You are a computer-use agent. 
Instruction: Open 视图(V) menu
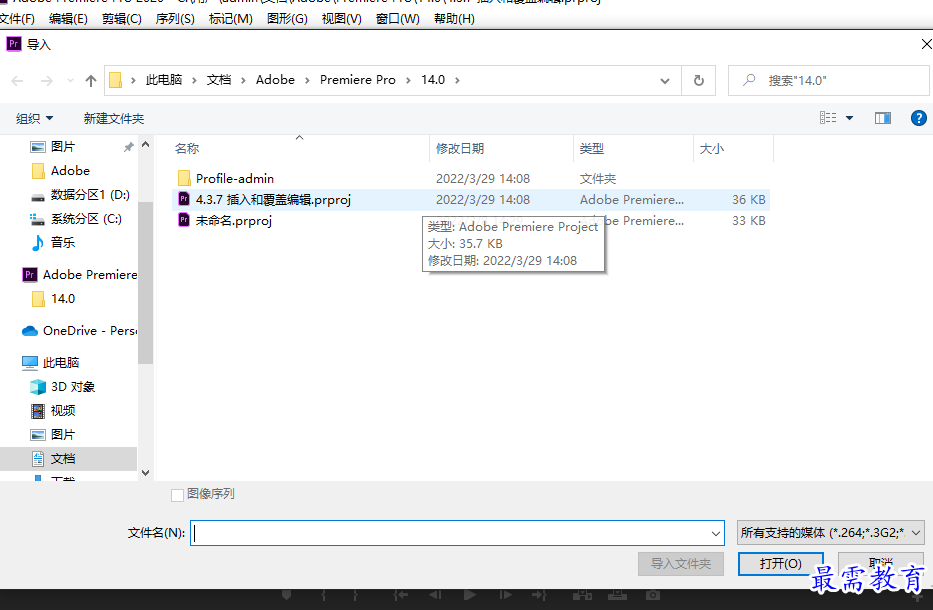(x=342, y=18)
